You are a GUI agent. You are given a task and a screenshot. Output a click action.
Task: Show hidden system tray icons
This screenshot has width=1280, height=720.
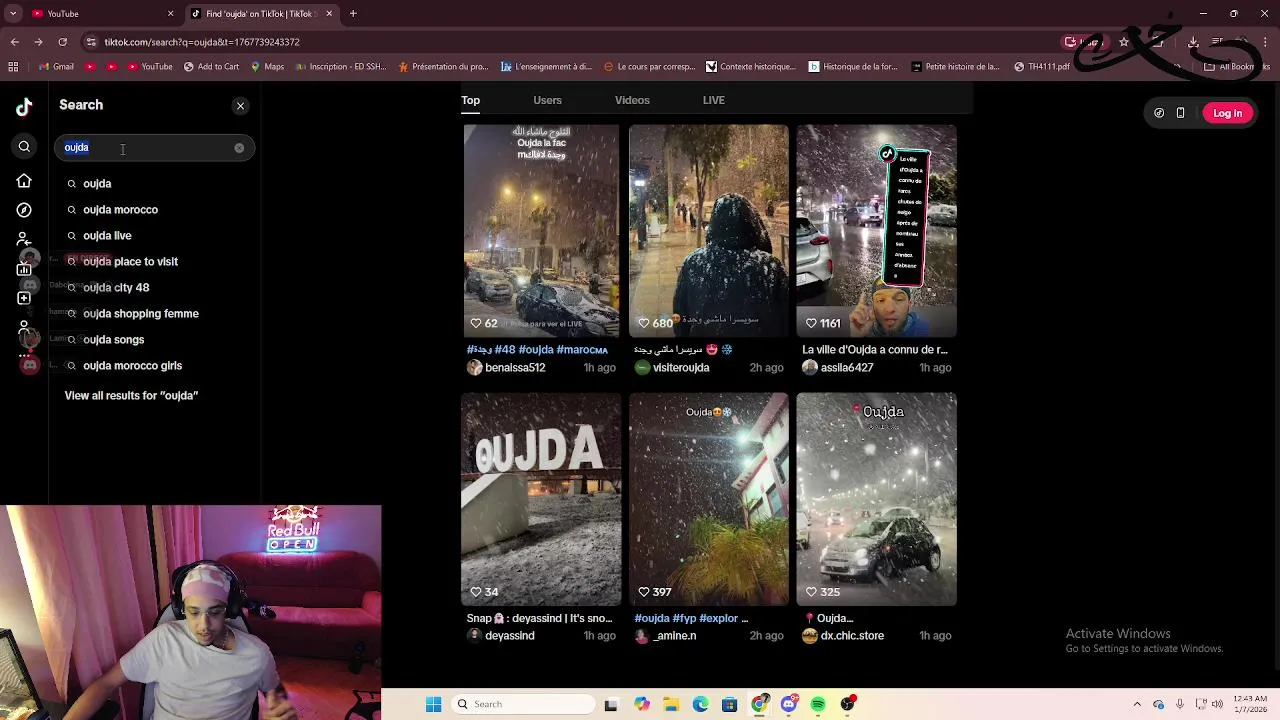point(1137,704)
